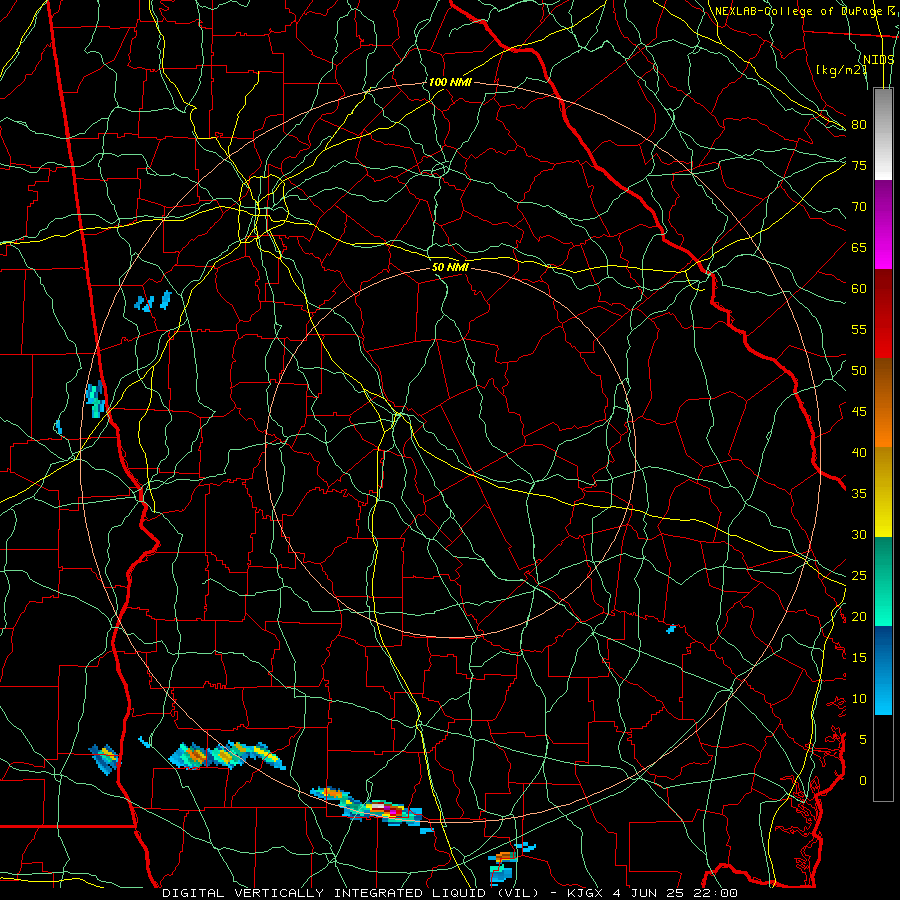Click the legend value 30
Viewport: 900px width, 900px height.
point(859,534)
